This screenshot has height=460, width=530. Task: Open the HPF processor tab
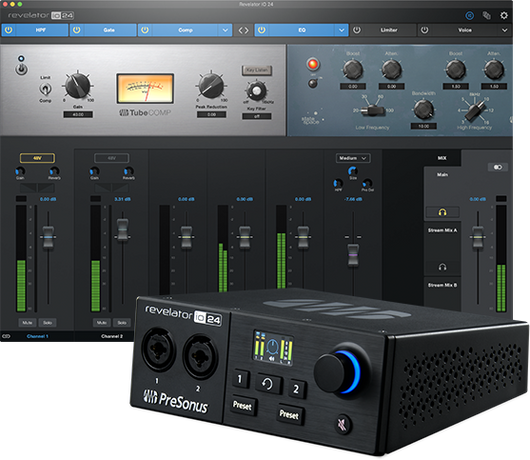coord(35,30)
